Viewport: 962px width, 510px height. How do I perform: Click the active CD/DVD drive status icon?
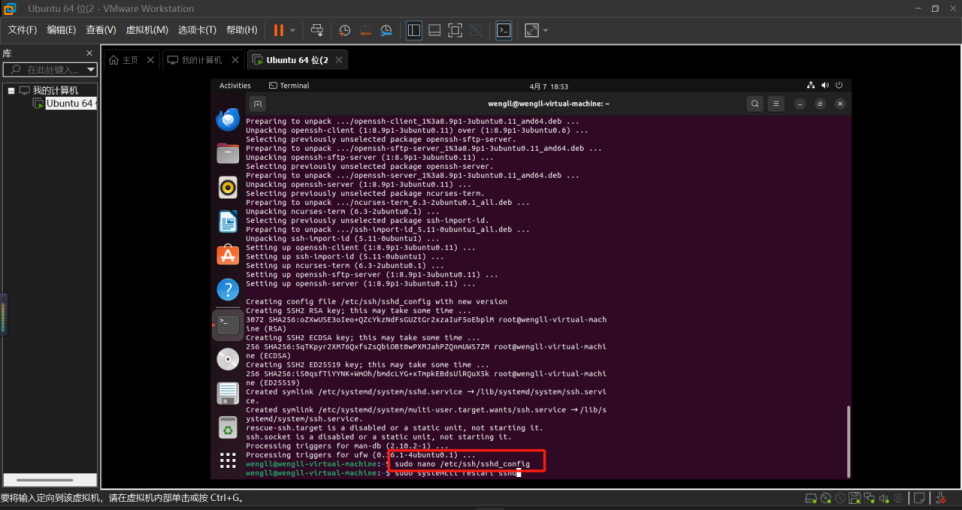[x=826, y=498]
